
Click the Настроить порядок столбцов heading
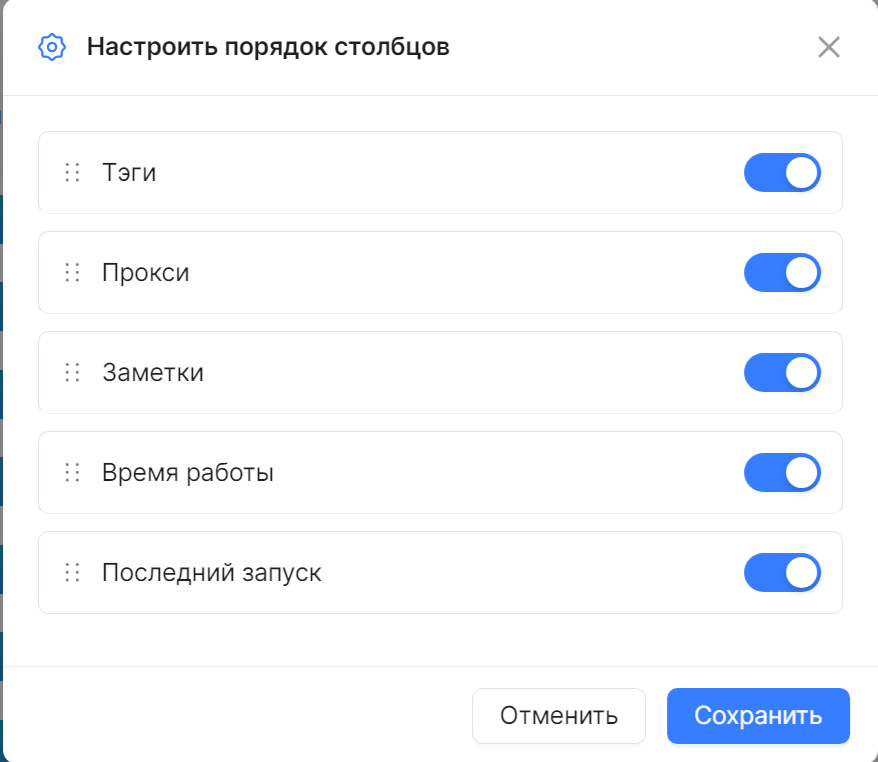pos(268,47)
